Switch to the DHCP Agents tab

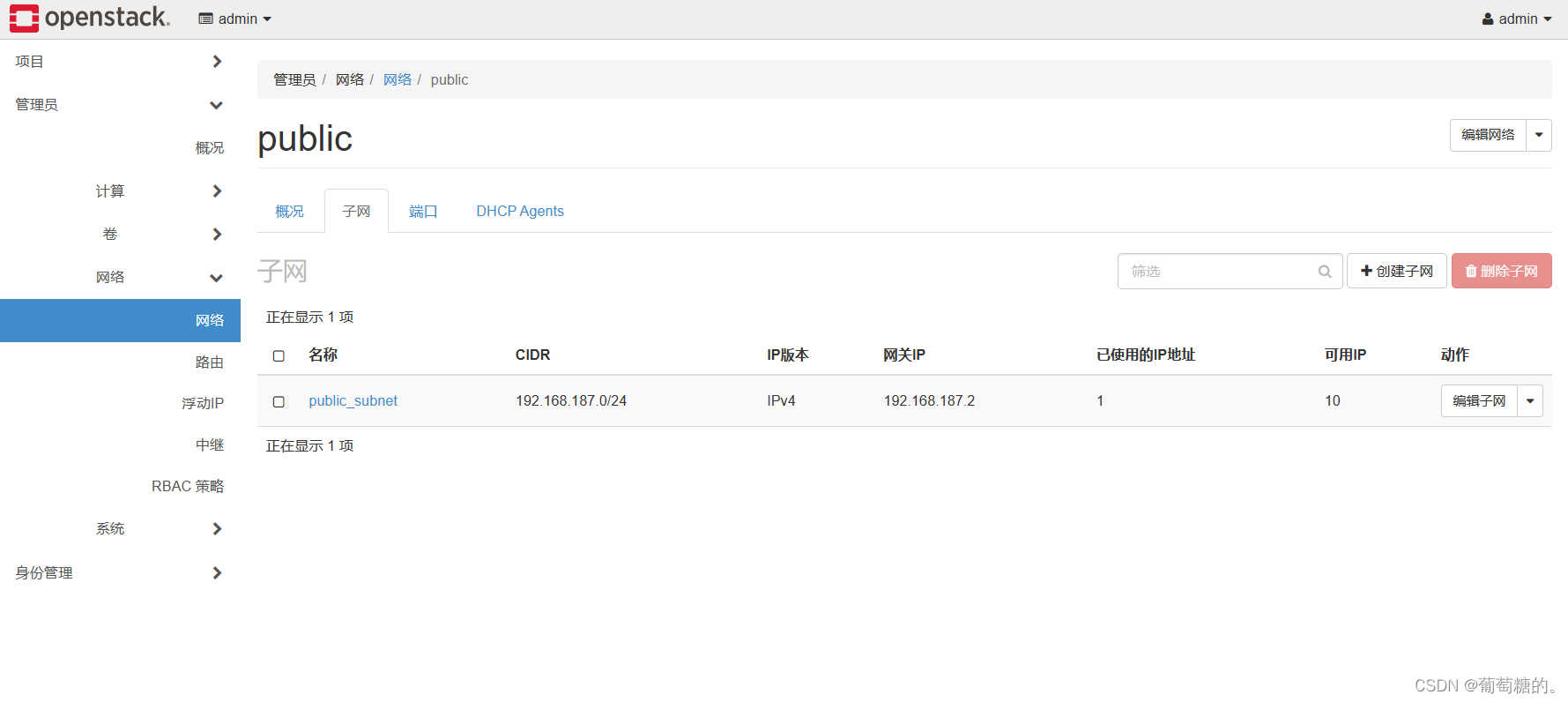point(520,212)
